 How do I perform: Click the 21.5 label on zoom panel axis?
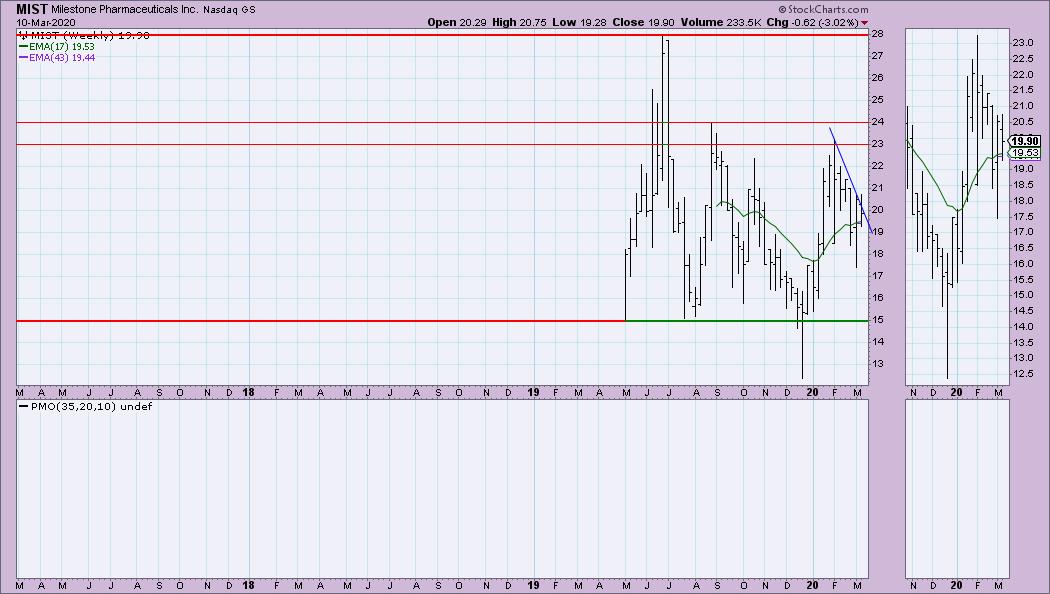tap(1021, 90)
